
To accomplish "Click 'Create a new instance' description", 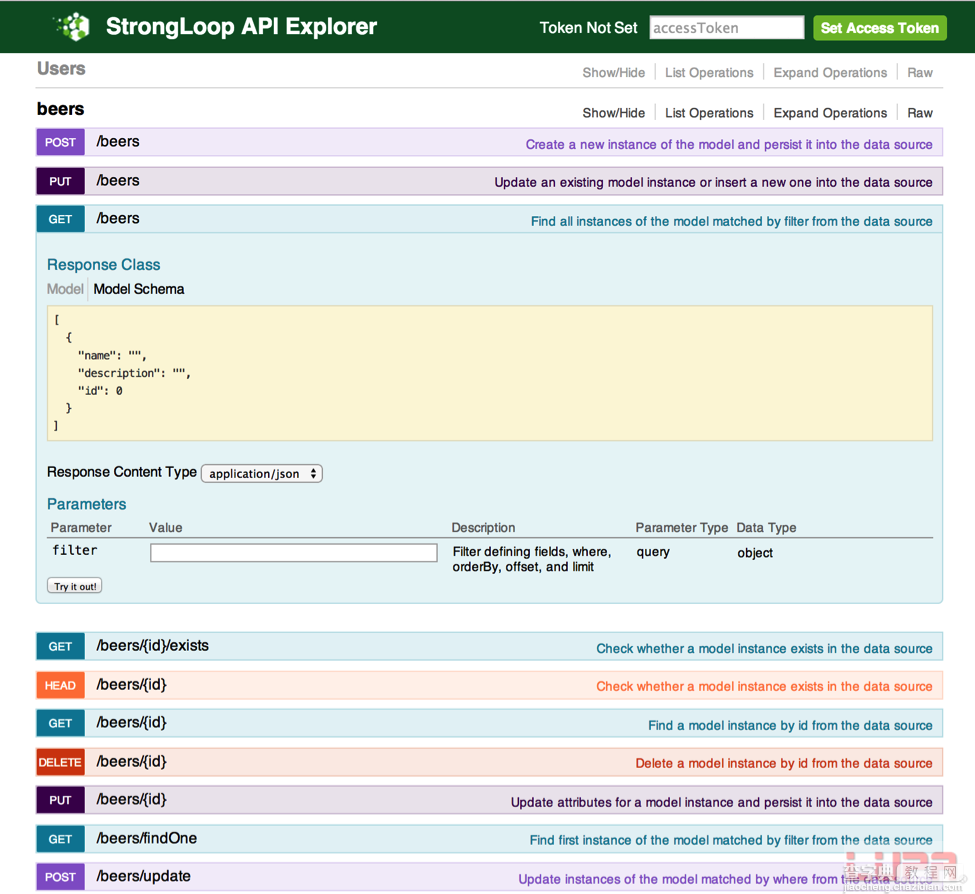I will coord(729,145).
